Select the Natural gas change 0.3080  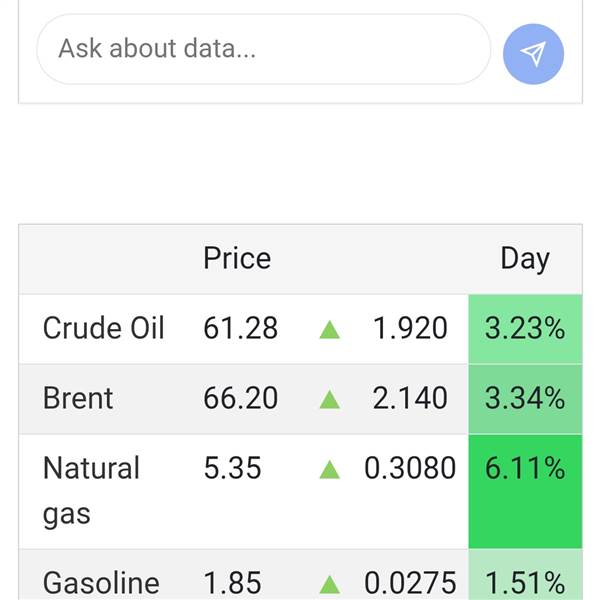[409, 468]
